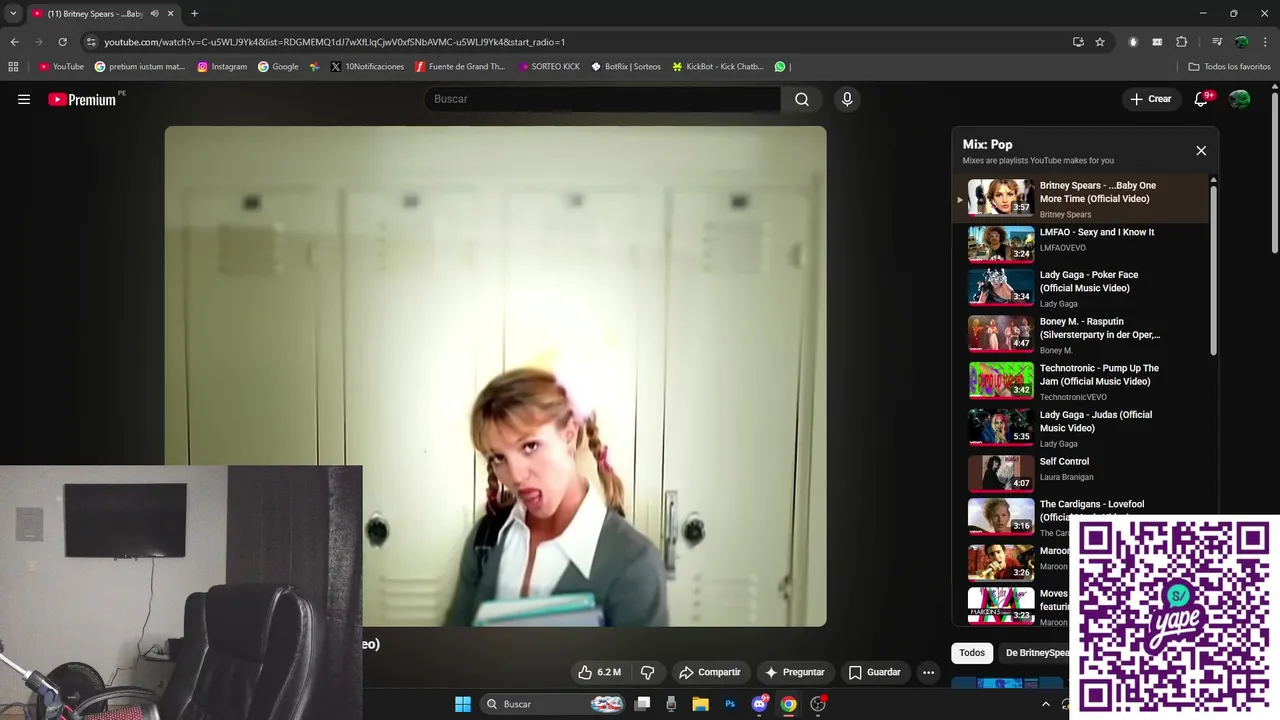Open Chrome three-dot menu
The image size is (1280, 720).
[x=1266, y=42]
